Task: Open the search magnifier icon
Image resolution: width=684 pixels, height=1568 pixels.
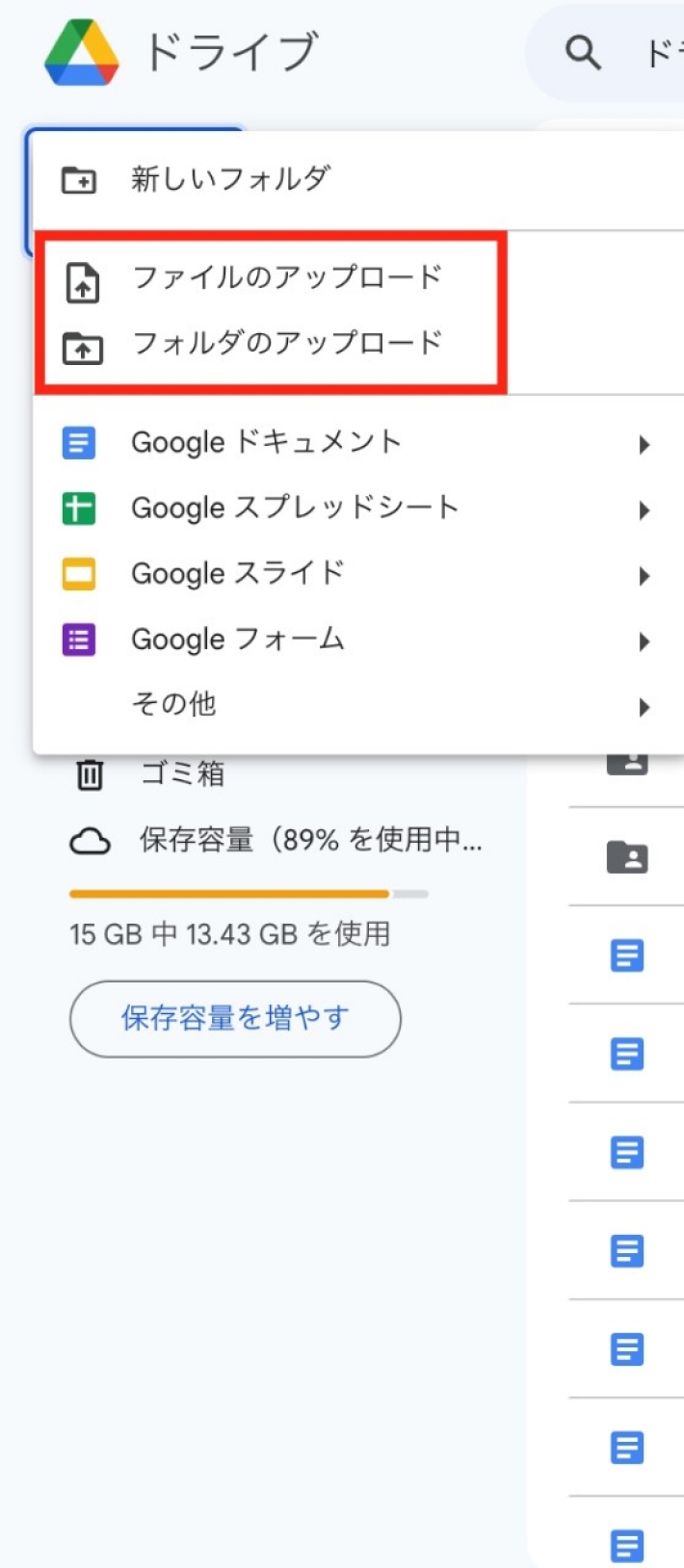Action: click(x=583, y=53)
